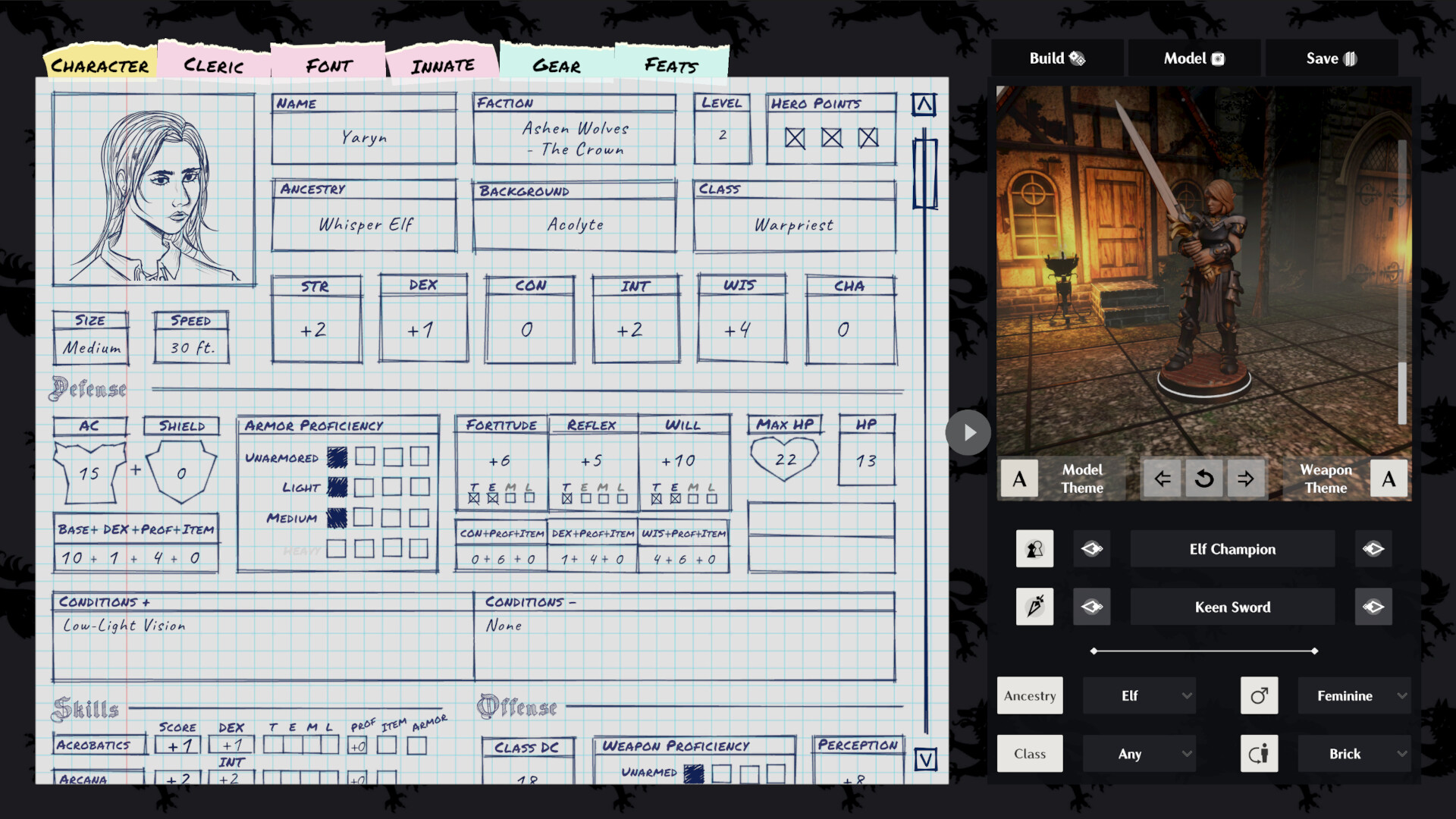Image resolution: width=1456 pixels, height=819 pixels.
Task: Mark a Hero Points checkbox on the sheet
Action: (795, 138)
